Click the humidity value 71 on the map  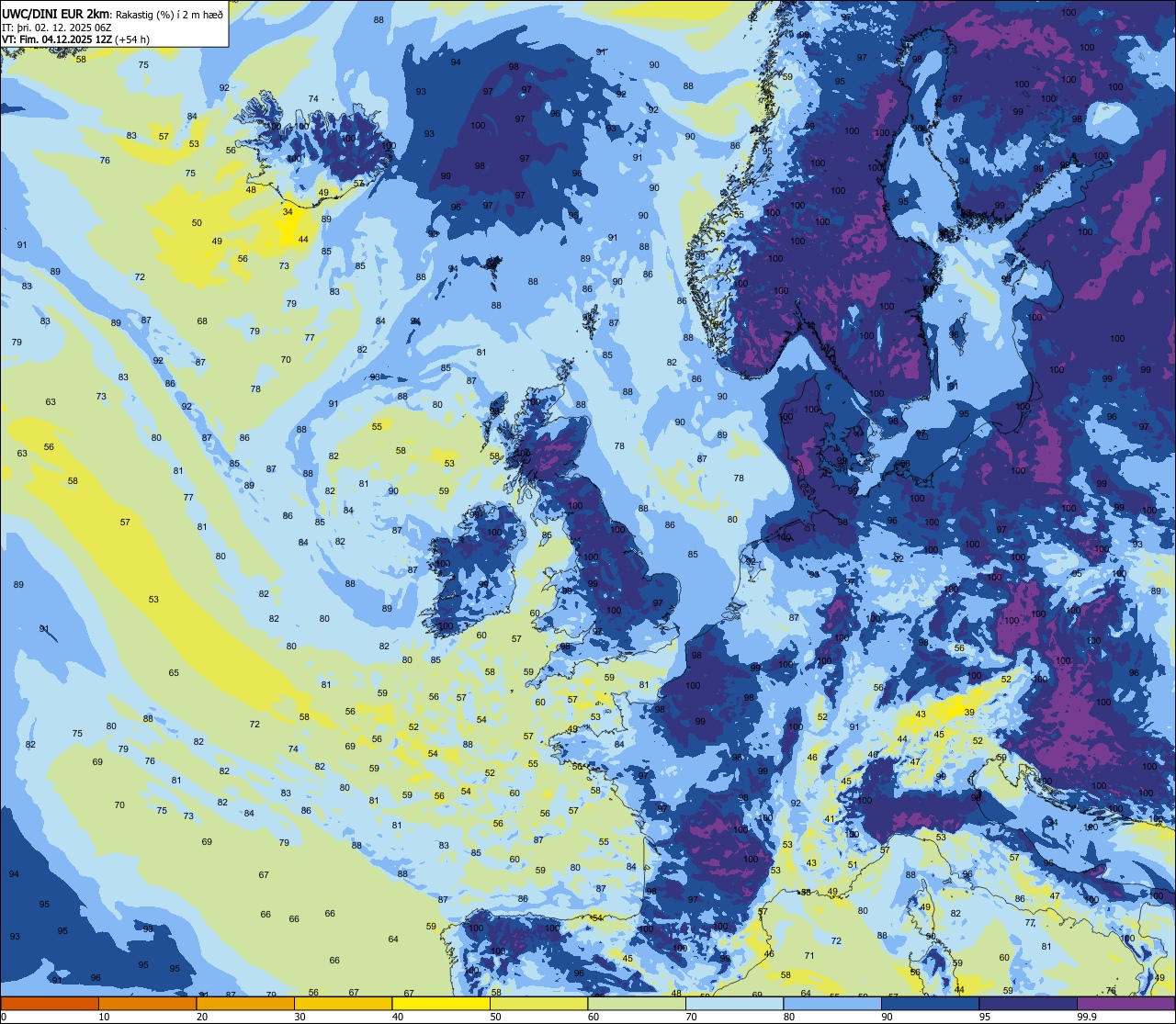pyautogui.click(x=809, y=956)
